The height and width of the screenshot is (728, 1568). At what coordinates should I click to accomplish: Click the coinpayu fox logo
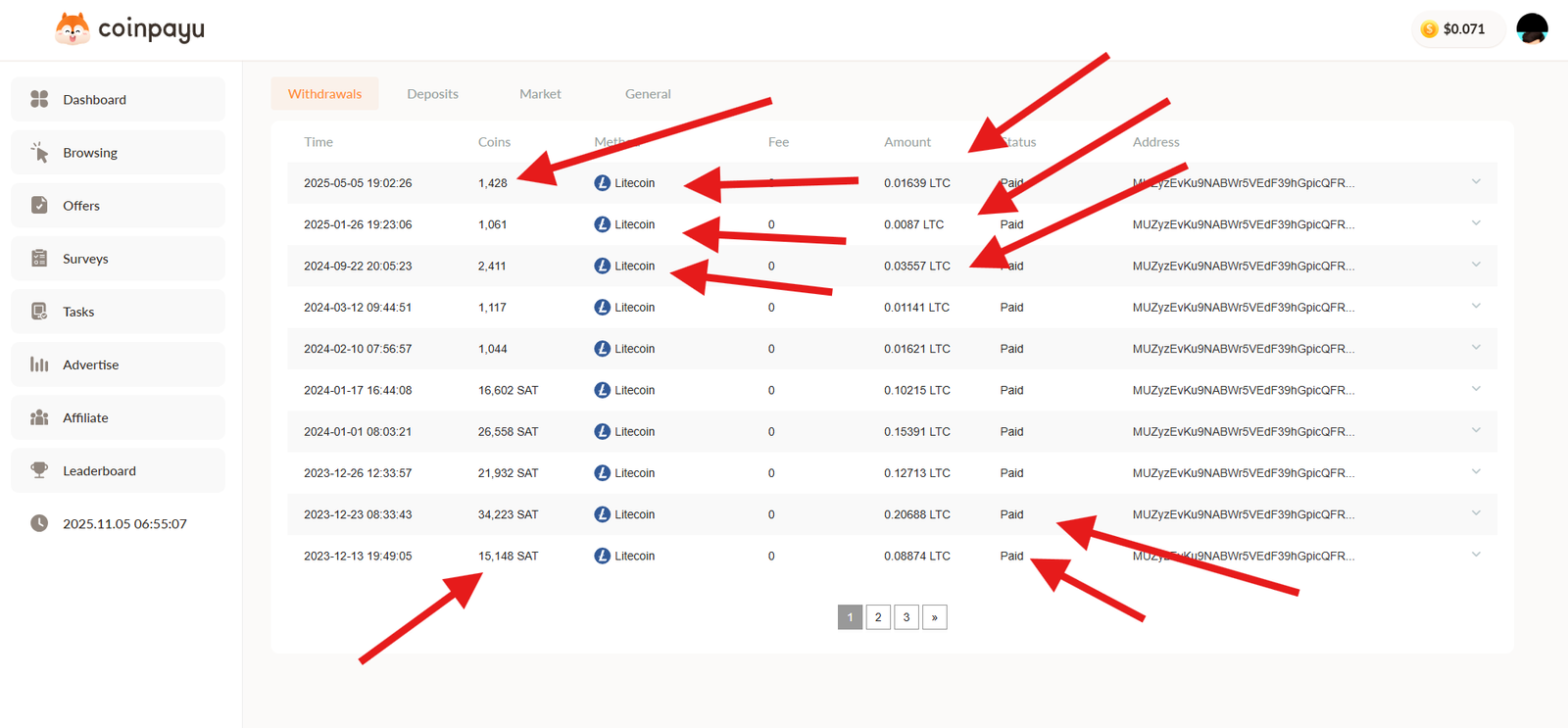pyautogui.click(x=73, y=28)
